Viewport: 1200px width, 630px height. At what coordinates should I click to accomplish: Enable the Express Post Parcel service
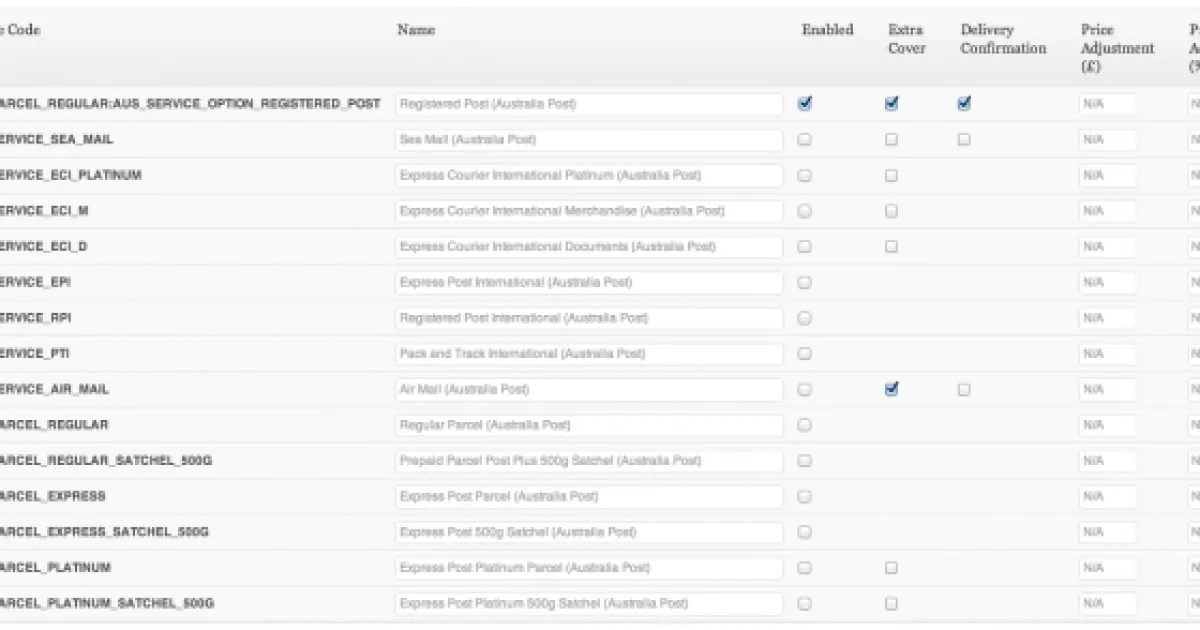point(805,497)
